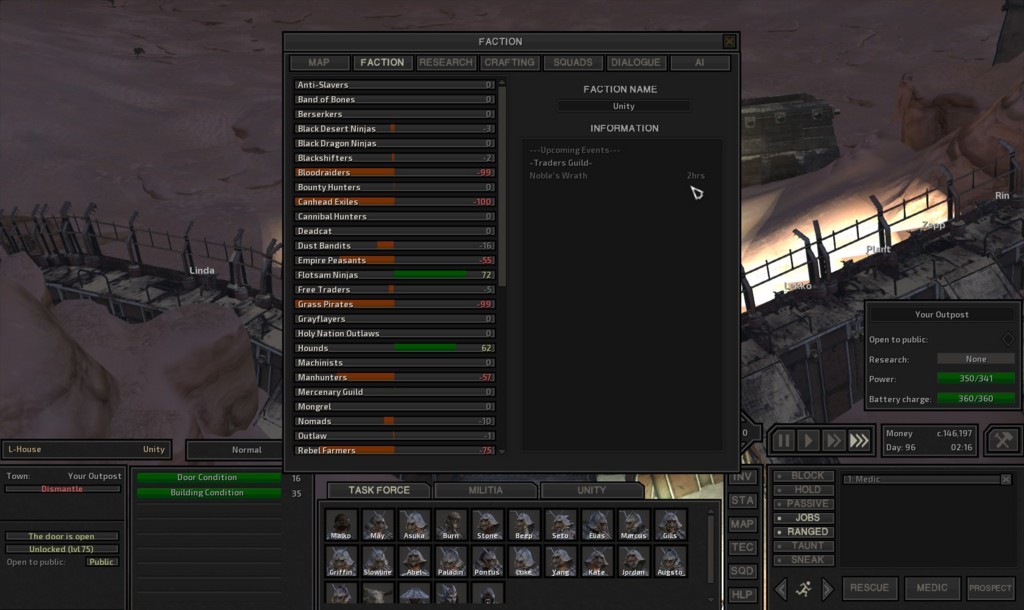Select Beep's character portrait
The width and height of the screenshot is (1024, 610).
(524, 525)
